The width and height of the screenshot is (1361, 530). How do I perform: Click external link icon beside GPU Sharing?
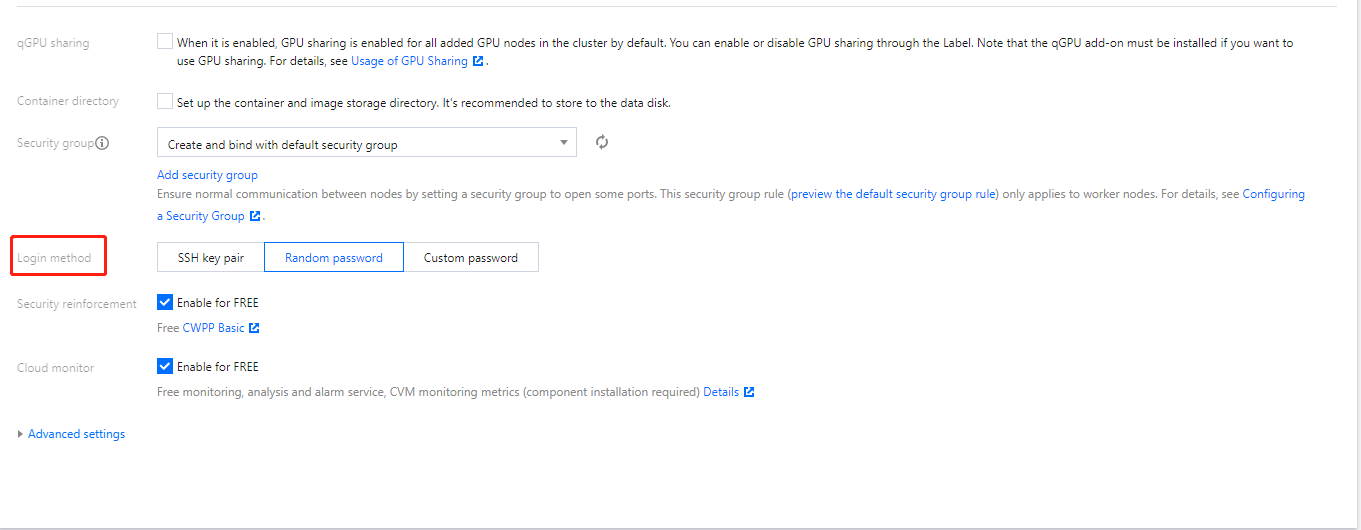click(x=478, y=62)
